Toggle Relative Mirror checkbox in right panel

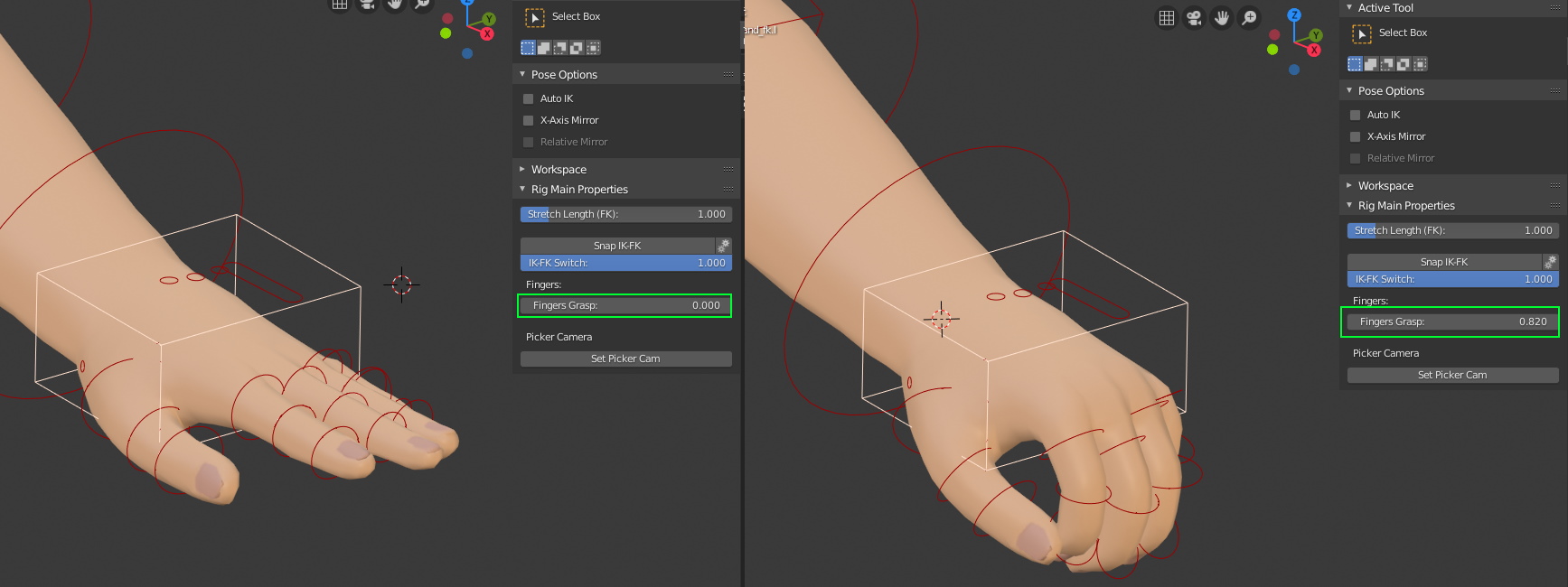point(1356,158)
